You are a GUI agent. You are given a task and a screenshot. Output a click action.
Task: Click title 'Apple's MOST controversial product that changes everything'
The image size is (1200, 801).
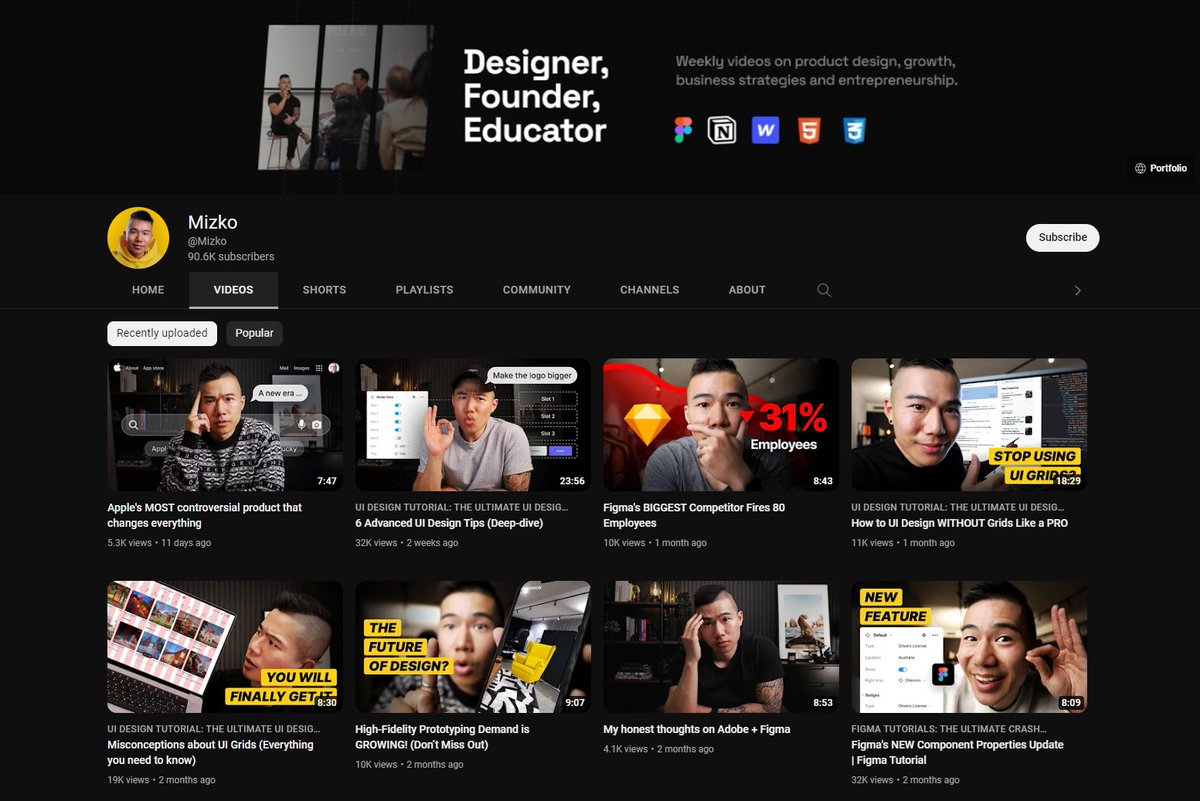[205, 515]
